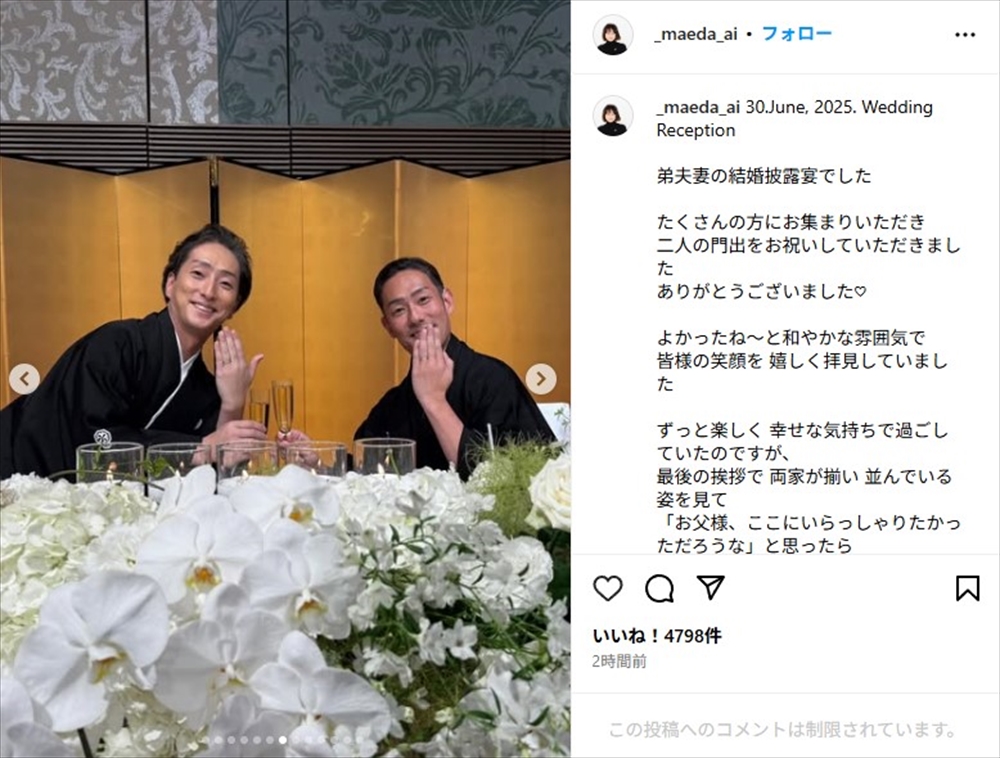Save the post with the bookmark icon
1000x758 pixels.
pyautogui.click(x=967, y=588)
